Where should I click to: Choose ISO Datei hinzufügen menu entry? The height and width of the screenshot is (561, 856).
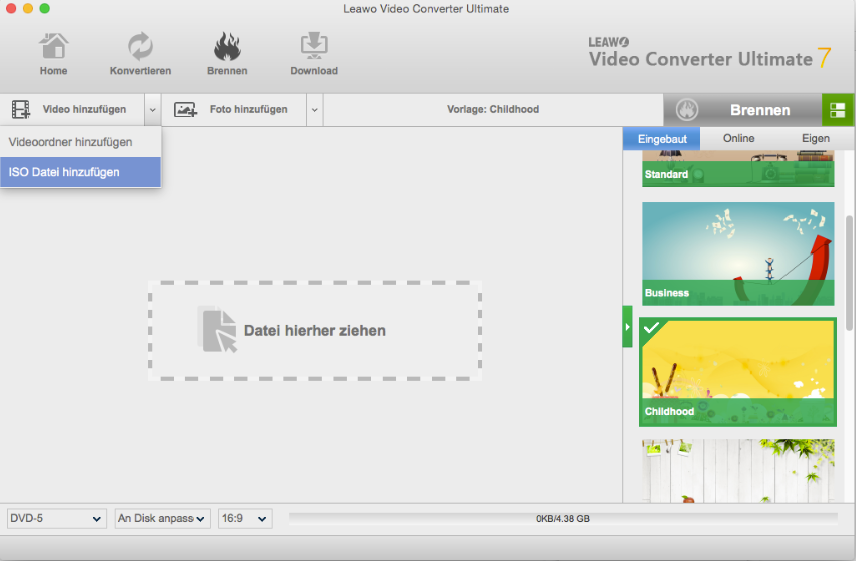pyautogui.click(x=81, y=172)
